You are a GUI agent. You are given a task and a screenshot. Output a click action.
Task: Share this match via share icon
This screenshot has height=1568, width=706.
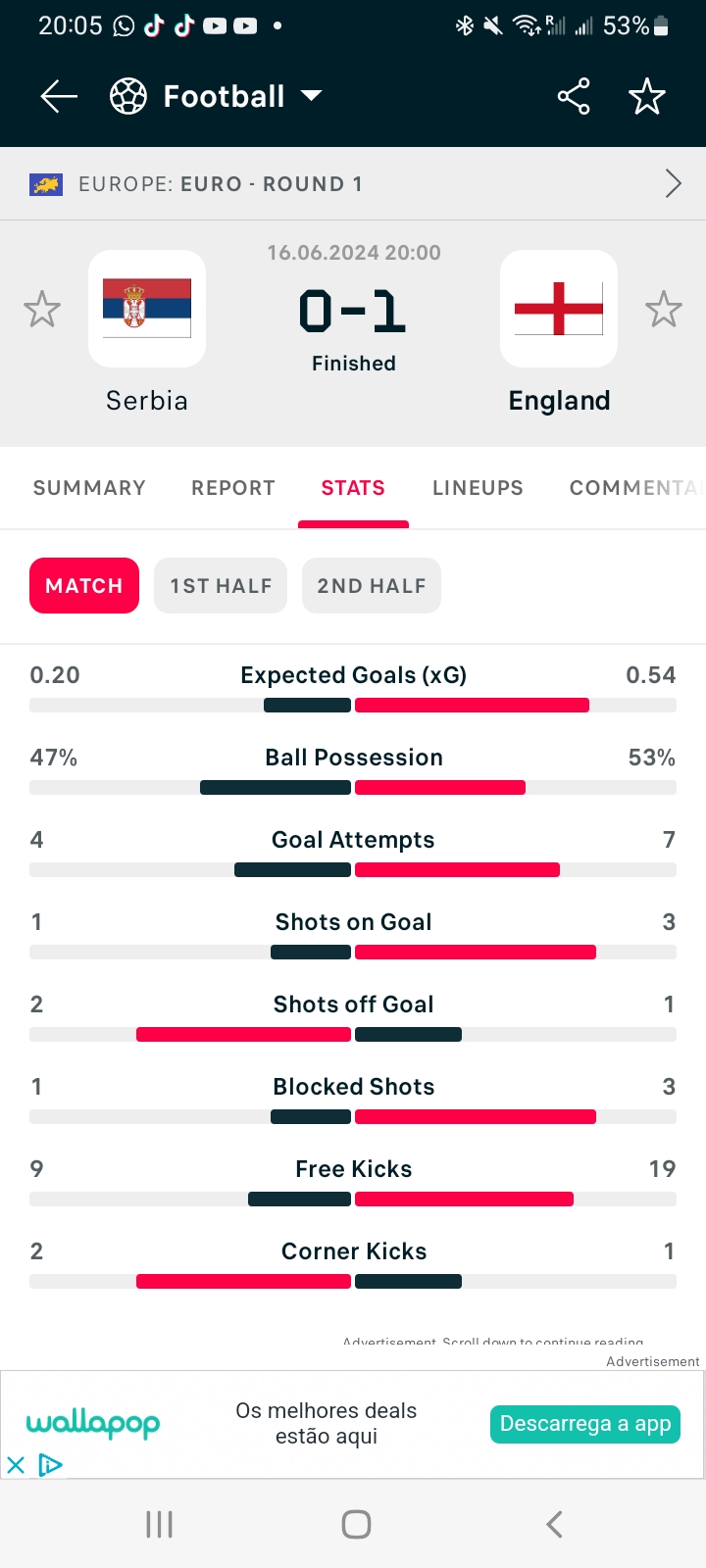click(x=574, y=96)
